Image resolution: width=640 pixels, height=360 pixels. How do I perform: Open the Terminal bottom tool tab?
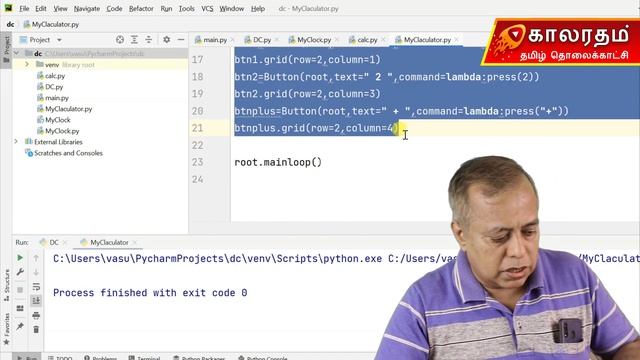144,358
